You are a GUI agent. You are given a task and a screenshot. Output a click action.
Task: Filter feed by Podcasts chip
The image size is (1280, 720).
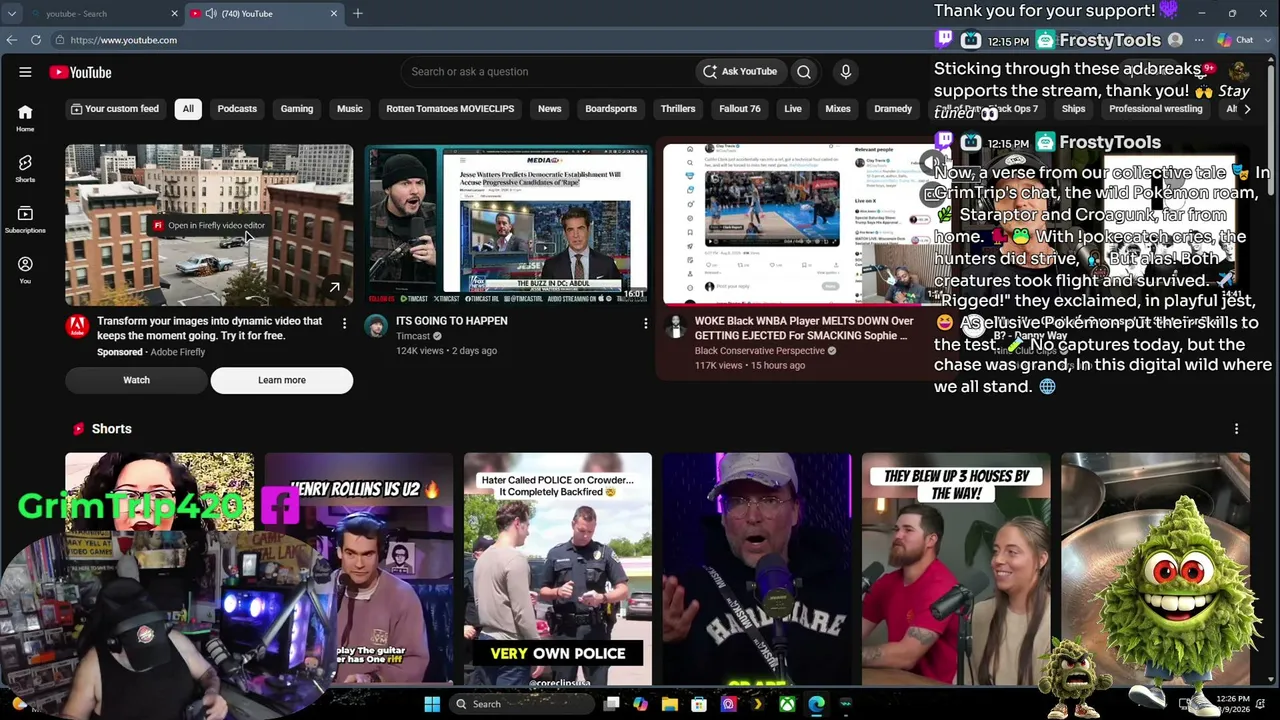click(237, 109)
